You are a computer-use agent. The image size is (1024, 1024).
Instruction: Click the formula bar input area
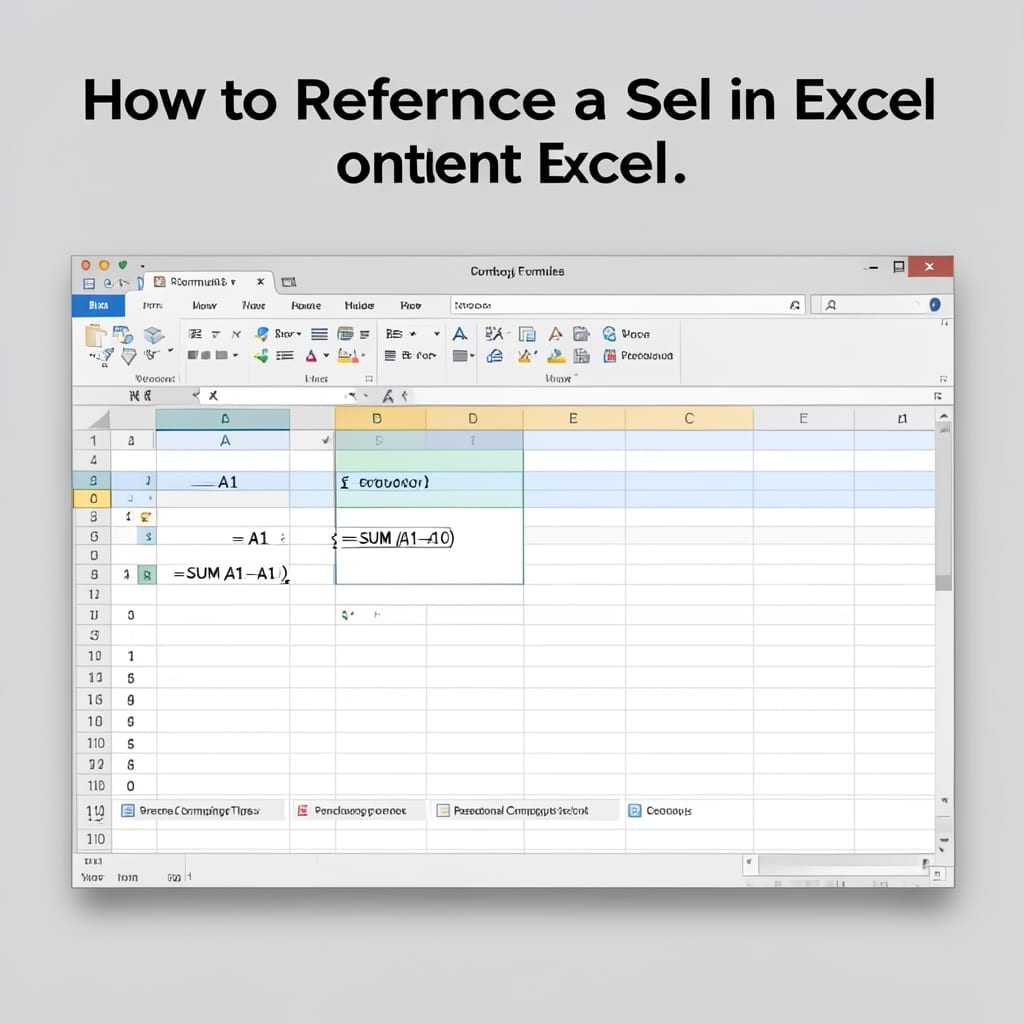(x=673, y=396)
